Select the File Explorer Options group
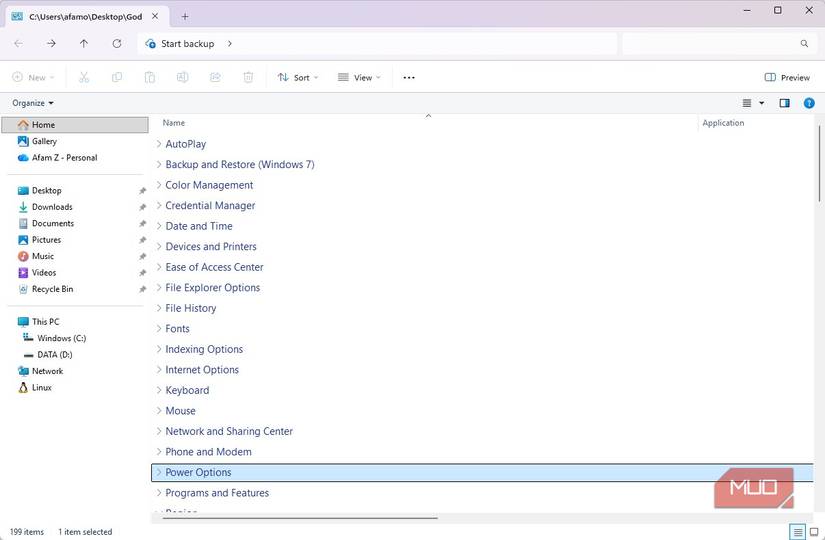The width and height of the screenshot is (825, 540). tap(213, 287)
